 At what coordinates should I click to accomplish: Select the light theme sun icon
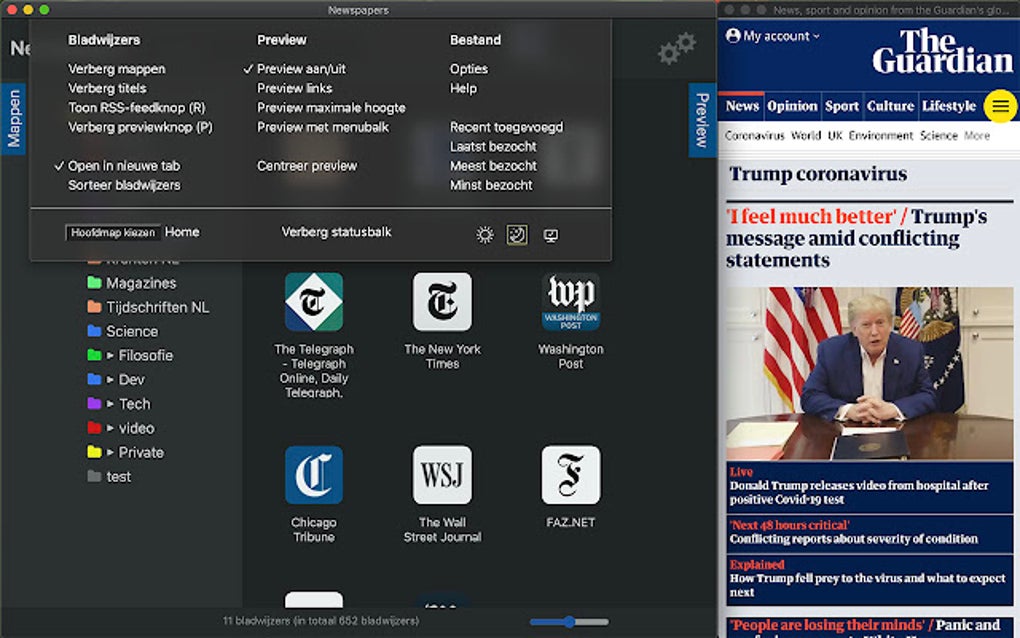(485, 235)
